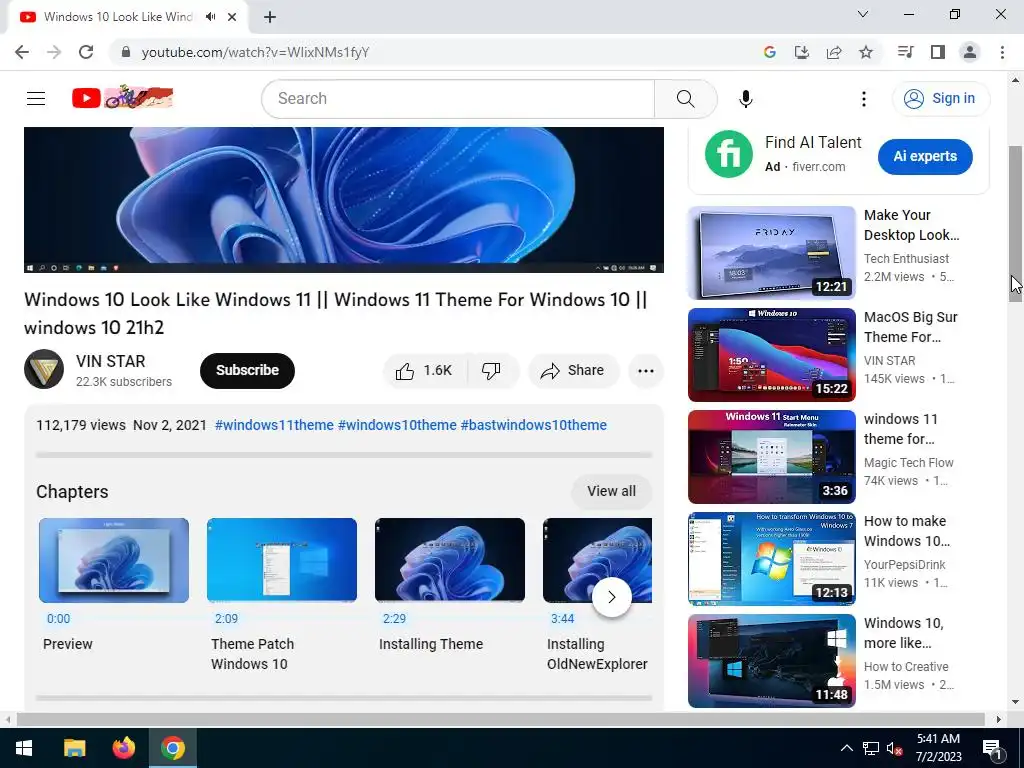Share this page icon in the address bar
The image size is (1024, 768).
834,52
